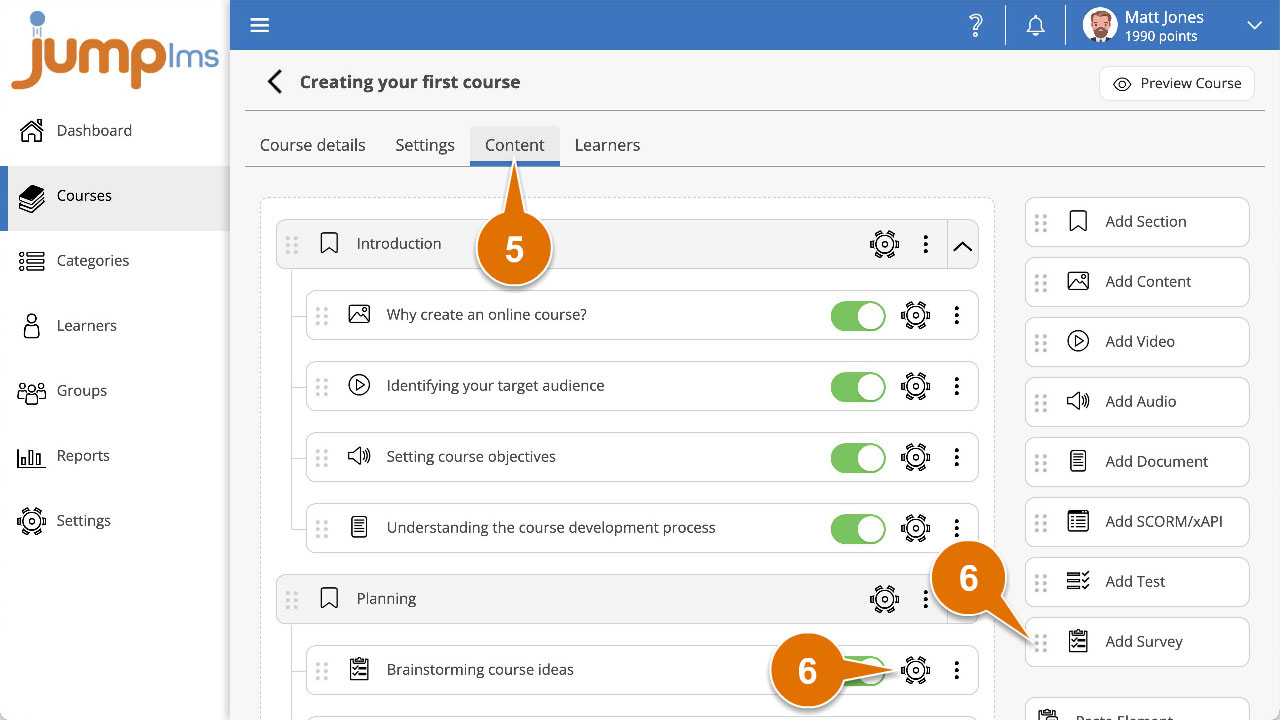Open settings gear for Introduction section
This screenshot has height=720, width=1280.
884,244
